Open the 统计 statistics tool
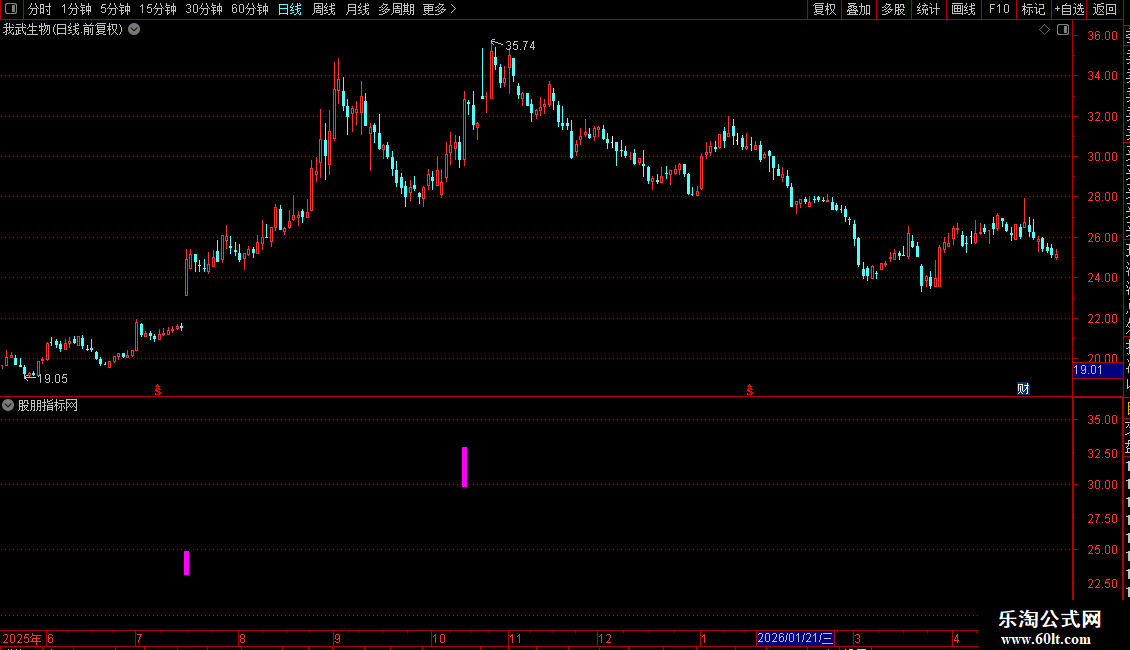Viewport: 1130px width, 650px height. point(927,9)
